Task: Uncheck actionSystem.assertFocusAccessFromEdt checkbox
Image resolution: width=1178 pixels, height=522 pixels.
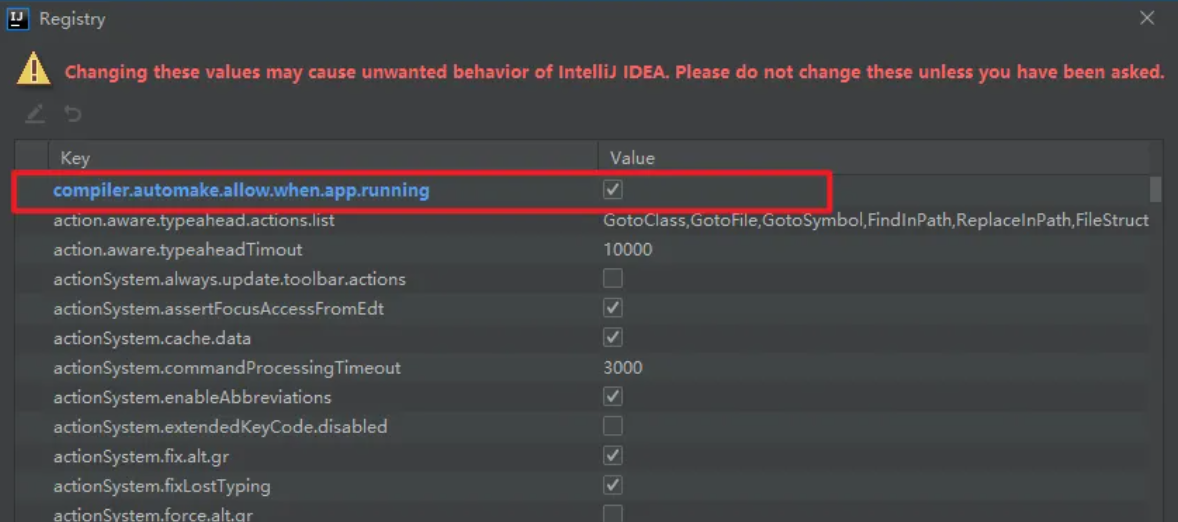Action: (x=613, y=308)
